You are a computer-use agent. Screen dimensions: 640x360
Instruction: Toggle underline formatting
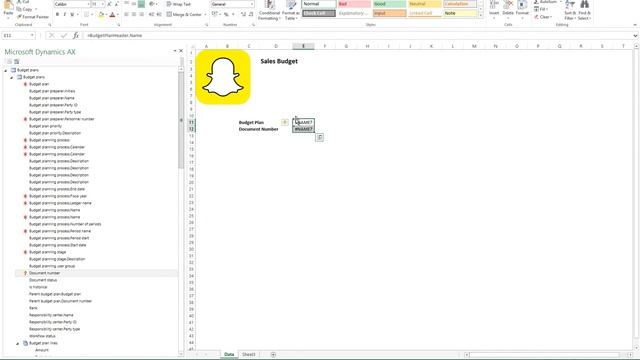[72, 15]
